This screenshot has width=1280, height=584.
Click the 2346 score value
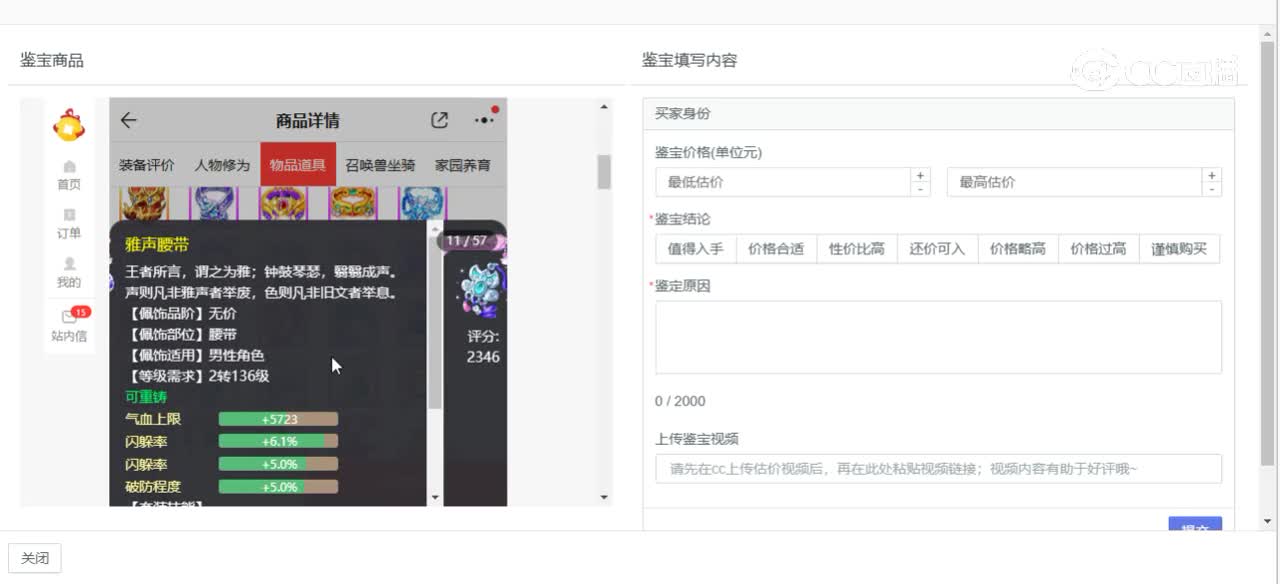tap(483, 357)
